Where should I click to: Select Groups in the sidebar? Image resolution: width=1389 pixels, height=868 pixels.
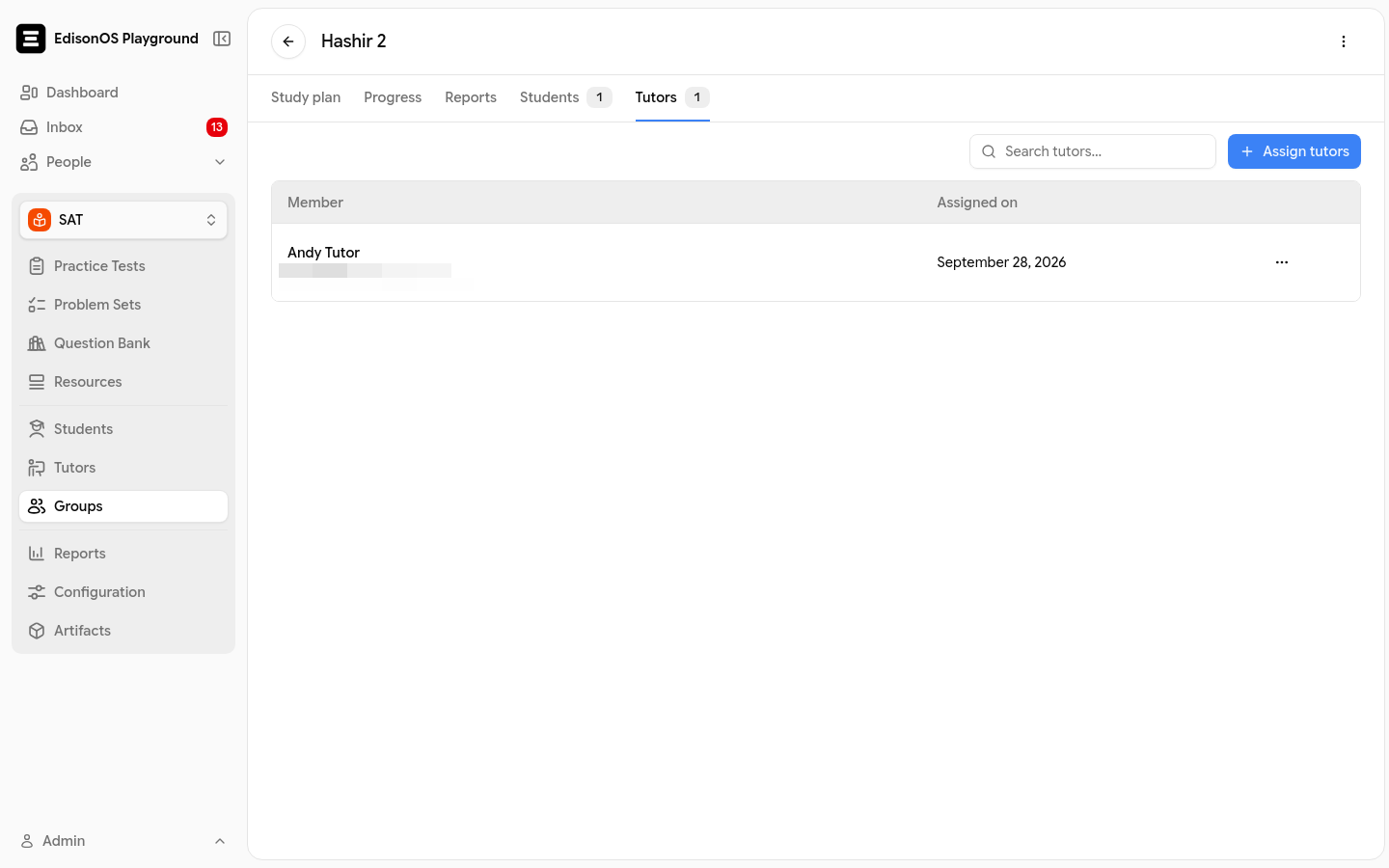[123, 506]
